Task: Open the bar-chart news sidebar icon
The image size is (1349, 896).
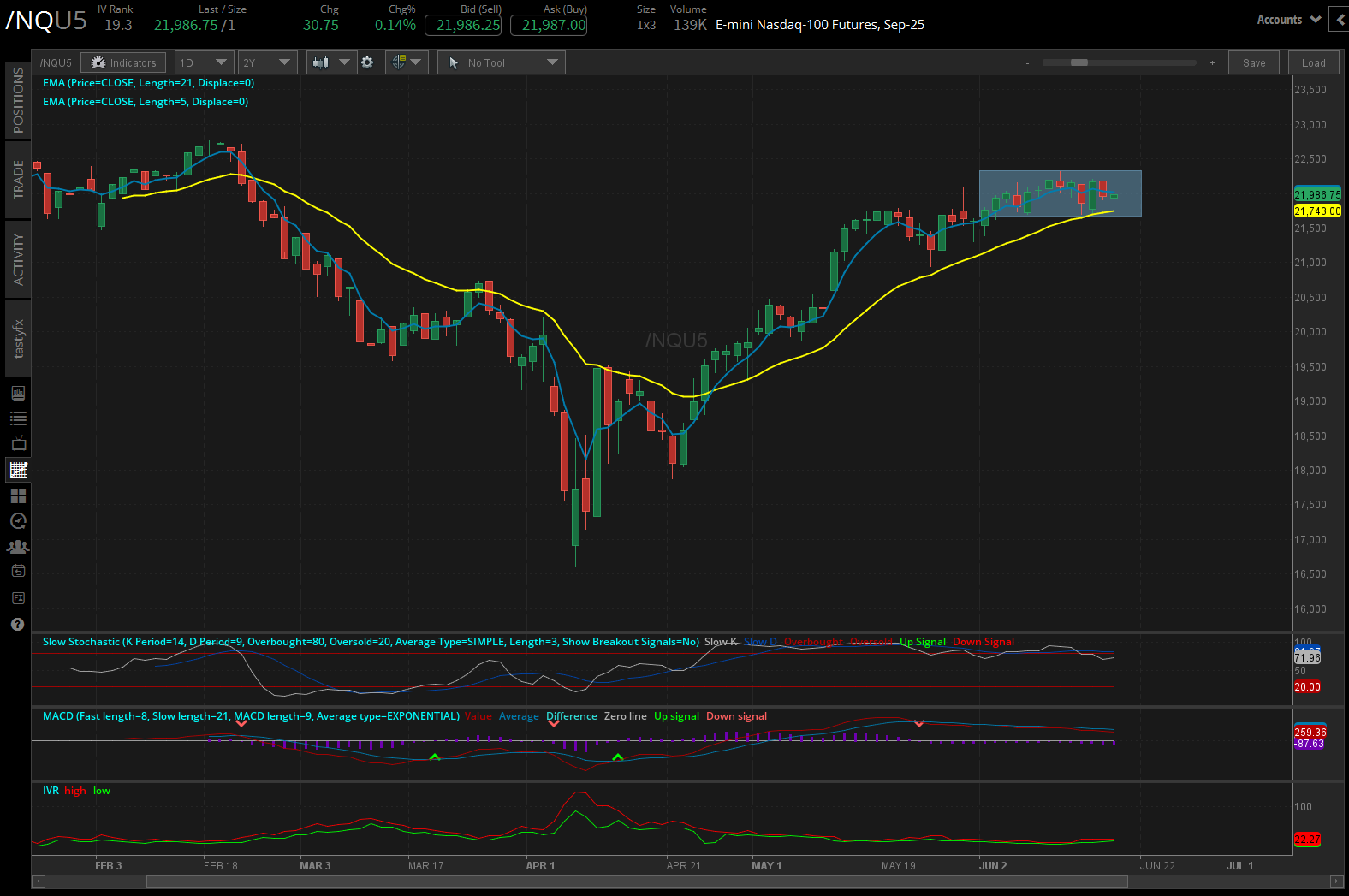Action: pyautogui.click(x=18, y=393)
